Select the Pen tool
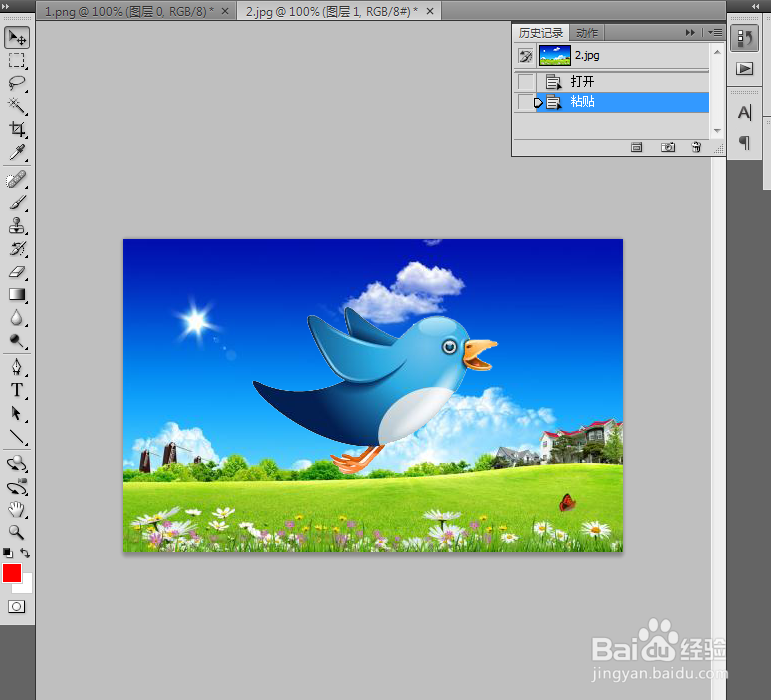This screenshot has height=700, width=771. [x=17, y=367]
